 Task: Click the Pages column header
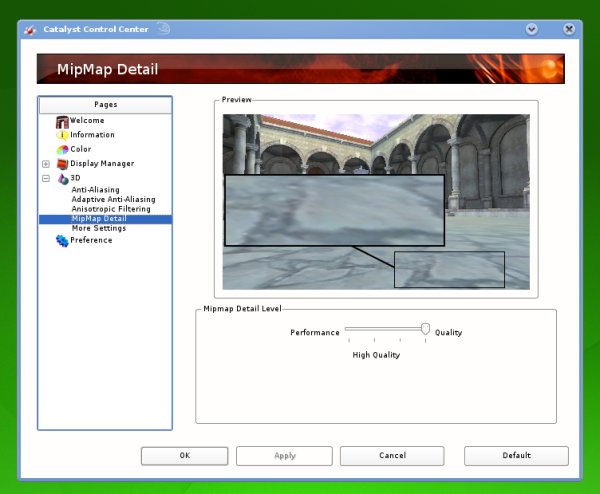pos(105,104)
